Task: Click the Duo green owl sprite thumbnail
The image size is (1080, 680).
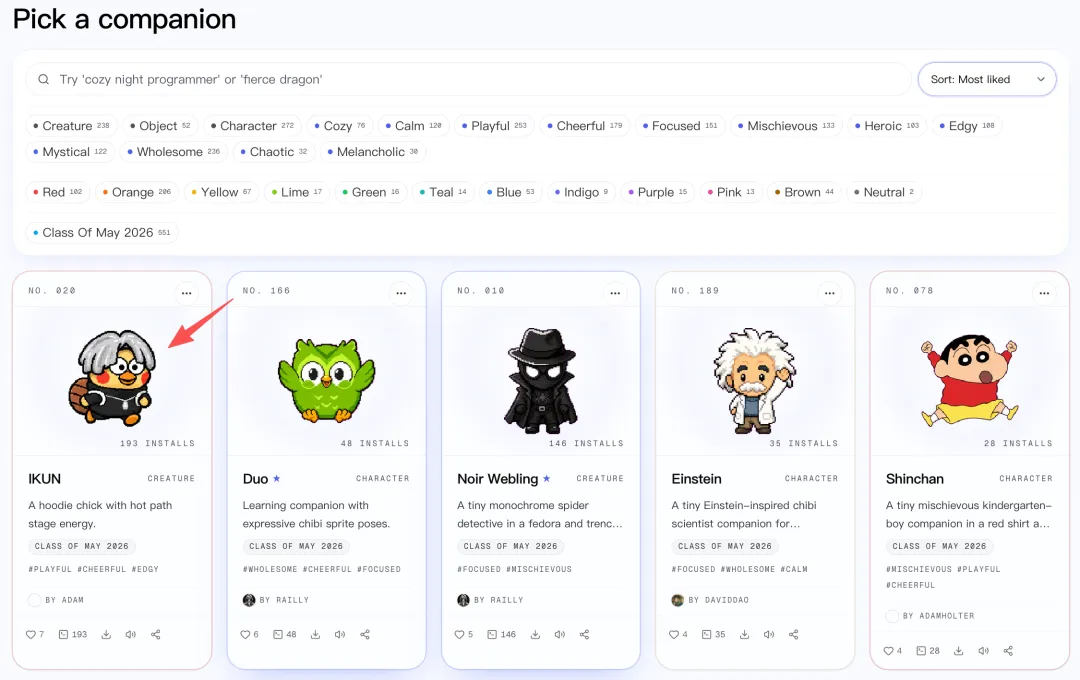Action: 326,380
